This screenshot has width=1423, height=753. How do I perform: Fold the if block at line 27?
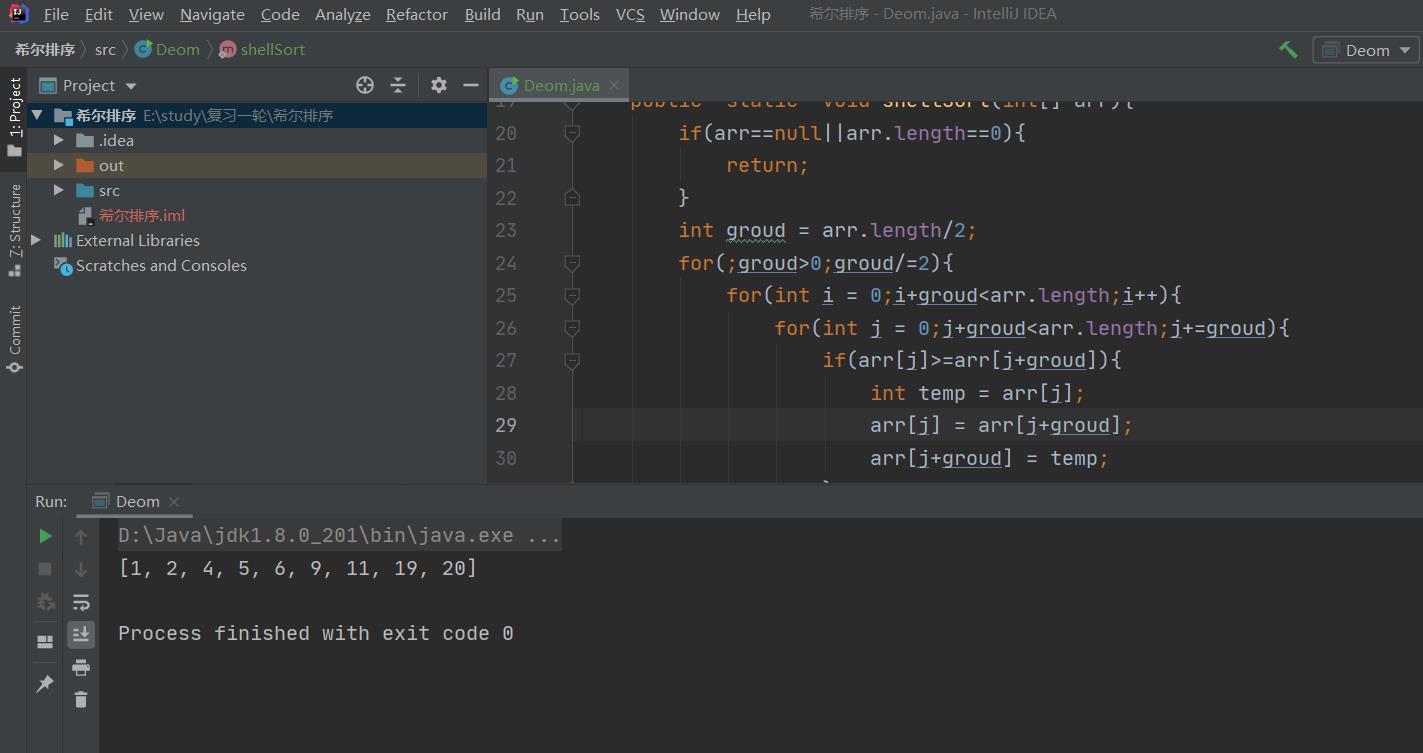point(572,360)
